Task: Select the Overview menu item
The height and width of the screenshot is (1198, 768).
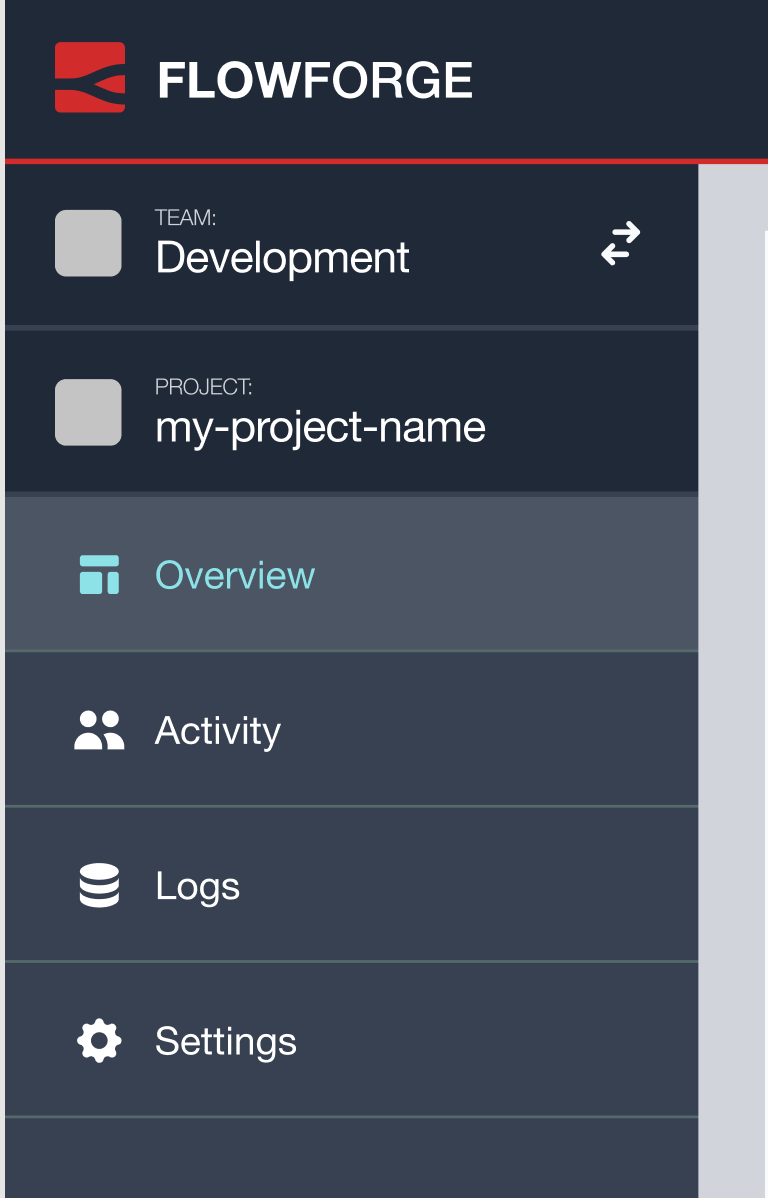Action: 352,575
